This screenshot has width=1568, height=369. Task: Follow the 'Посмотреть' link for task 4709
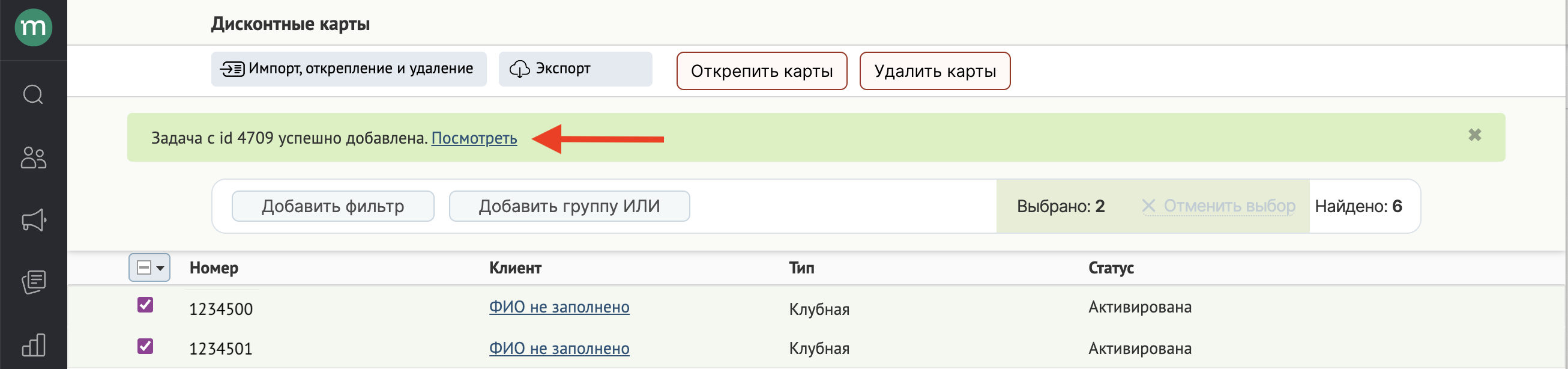tap(474, 138)
